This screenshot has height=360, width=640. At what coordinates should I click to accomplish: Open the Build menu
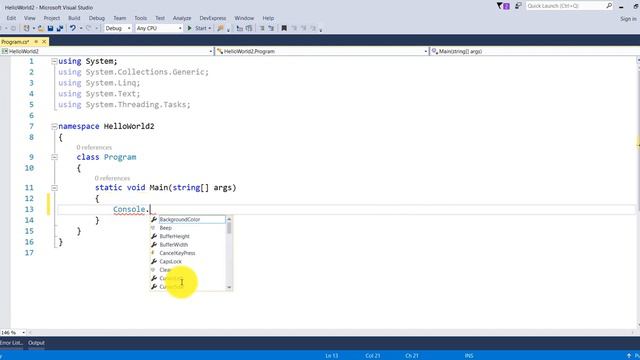tap(74, 18)
